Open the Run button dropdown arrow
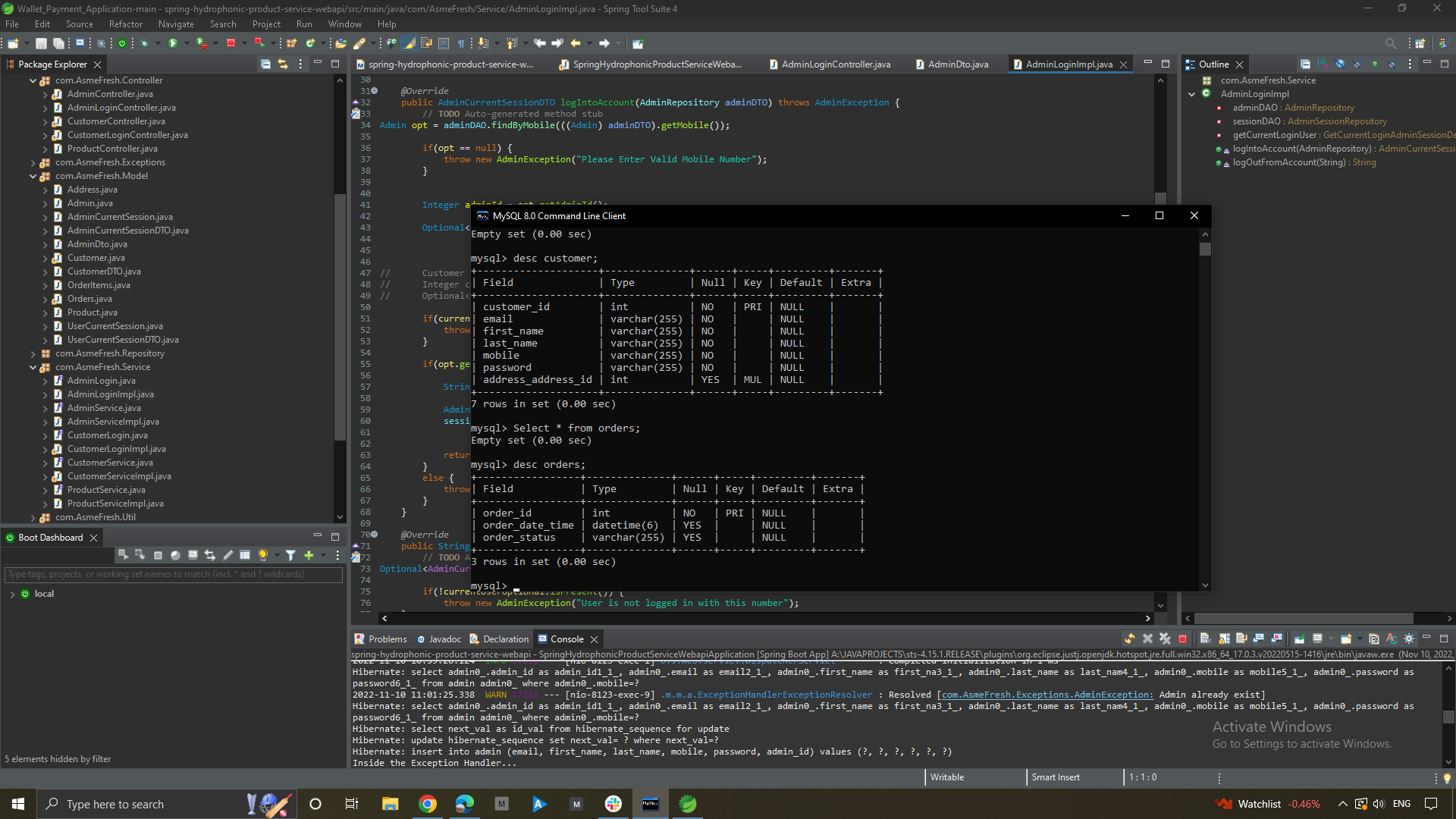 [187, 43]
